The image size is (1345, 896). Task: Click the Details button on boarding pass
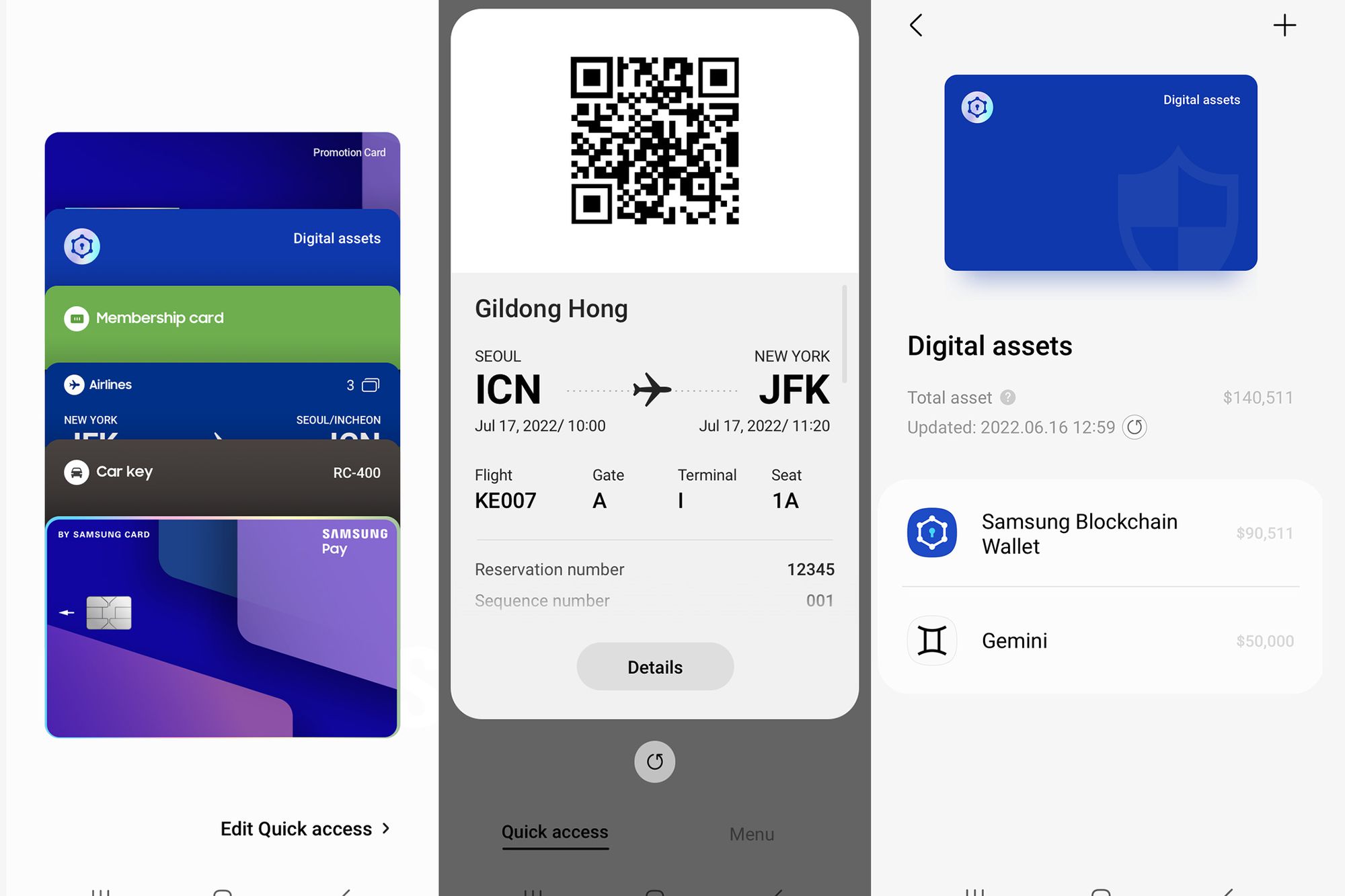[x=654, y=666]
